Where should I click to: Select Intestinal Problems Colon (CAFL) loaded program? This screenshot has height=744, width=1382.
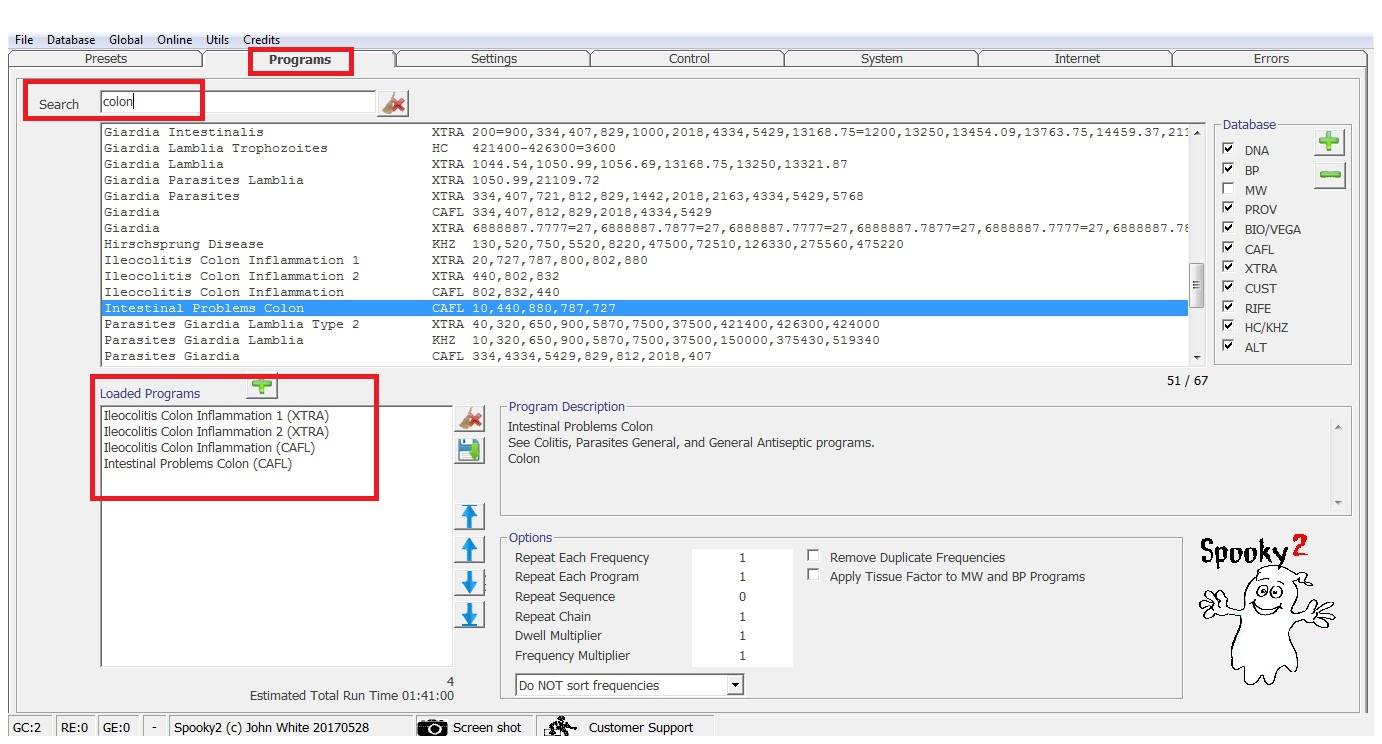pyautogui.click(x=198, y=463)
